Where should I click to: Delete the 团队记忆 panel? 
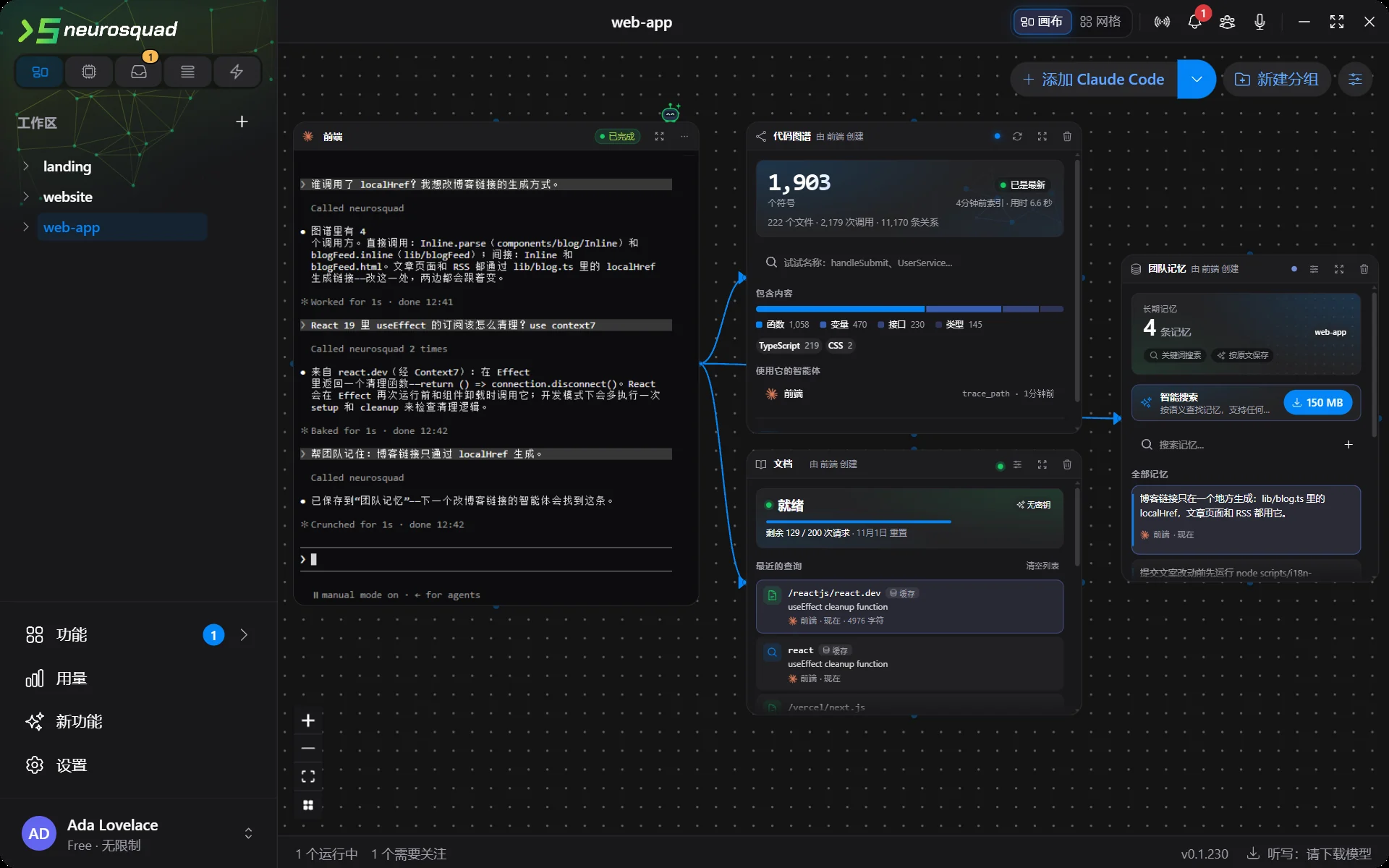pos(1364,269)
